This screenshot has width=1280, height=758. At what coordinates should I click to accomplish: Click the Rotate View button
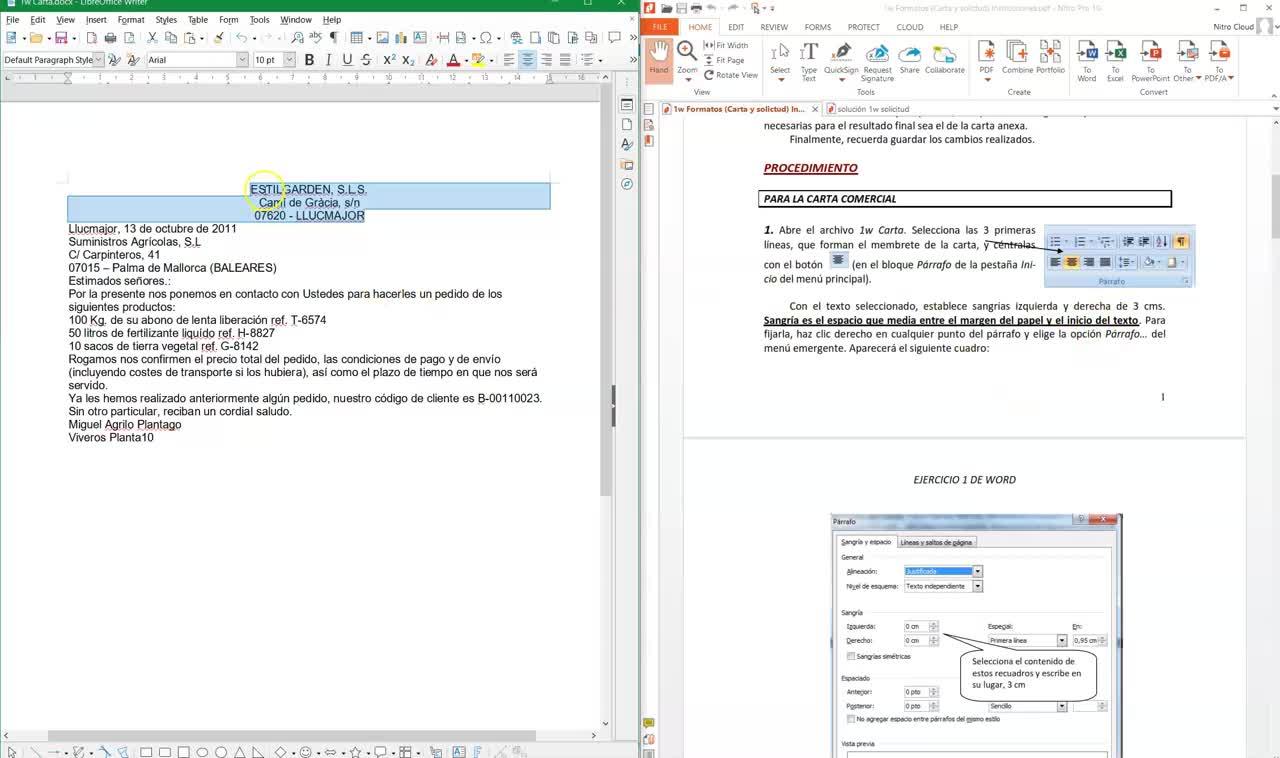[x=730, y=75]
